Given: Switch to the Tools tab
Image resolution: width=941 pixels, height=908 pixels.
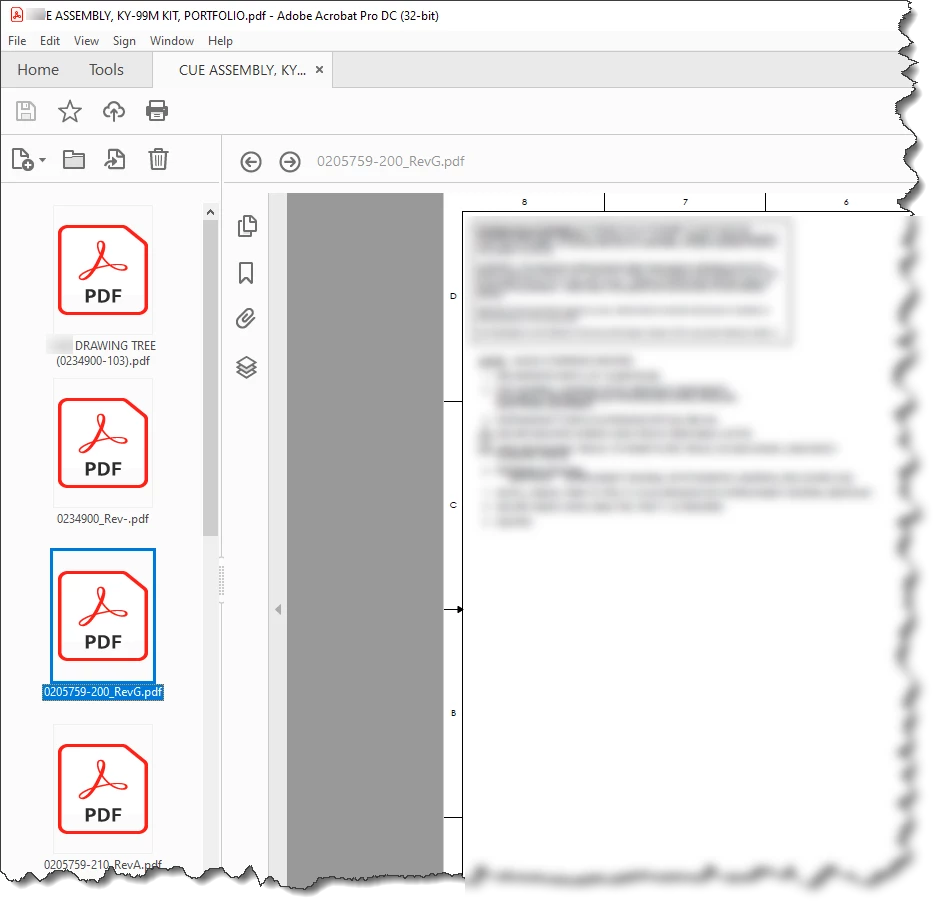Looking at the screenshot, I should point(106,70).
